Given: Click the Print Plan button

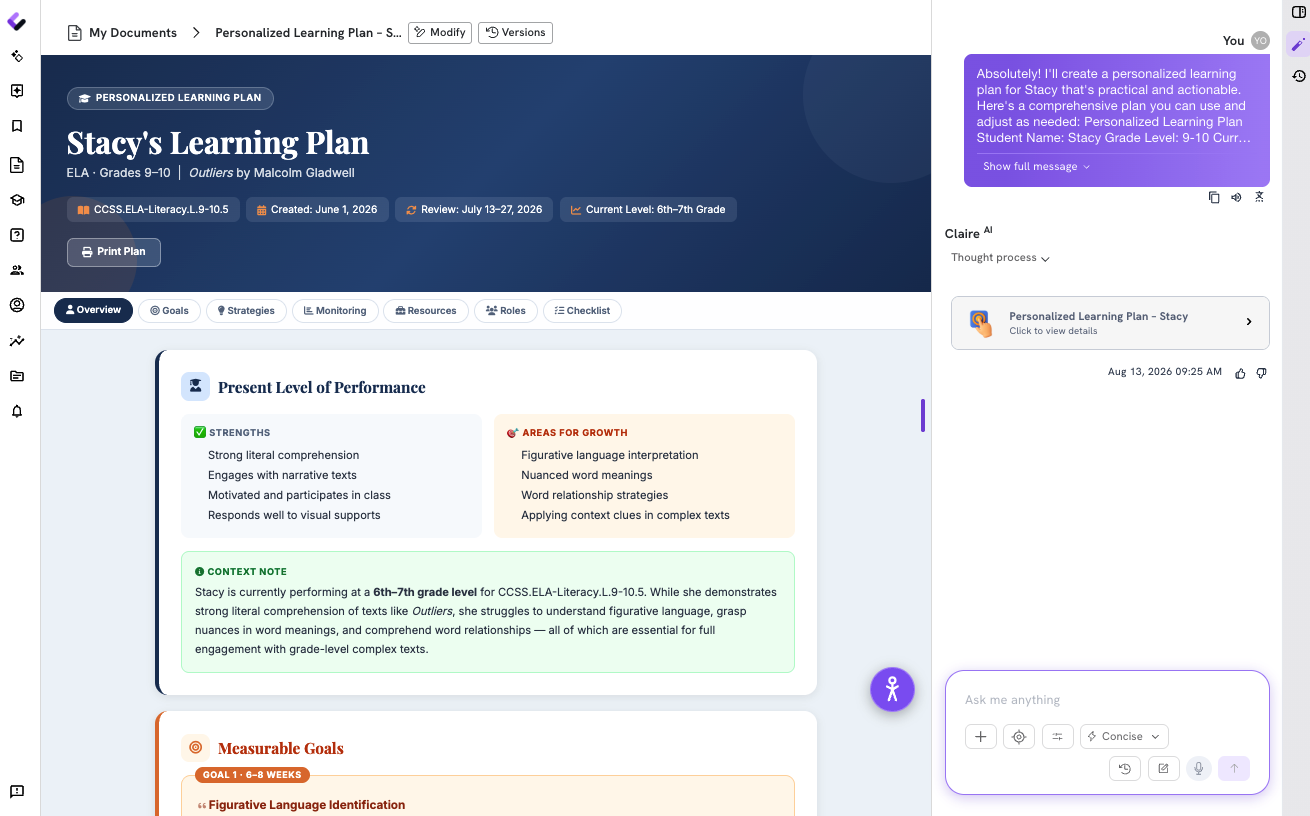Looking at the screenshot, I should coord(114,252).
